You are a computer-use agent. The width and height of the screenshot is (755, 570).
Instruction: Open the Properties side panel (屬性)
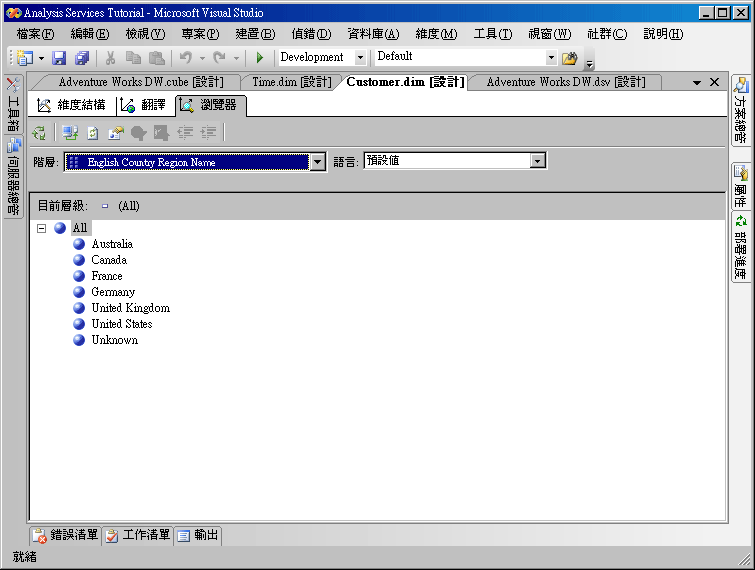(740, 186)
